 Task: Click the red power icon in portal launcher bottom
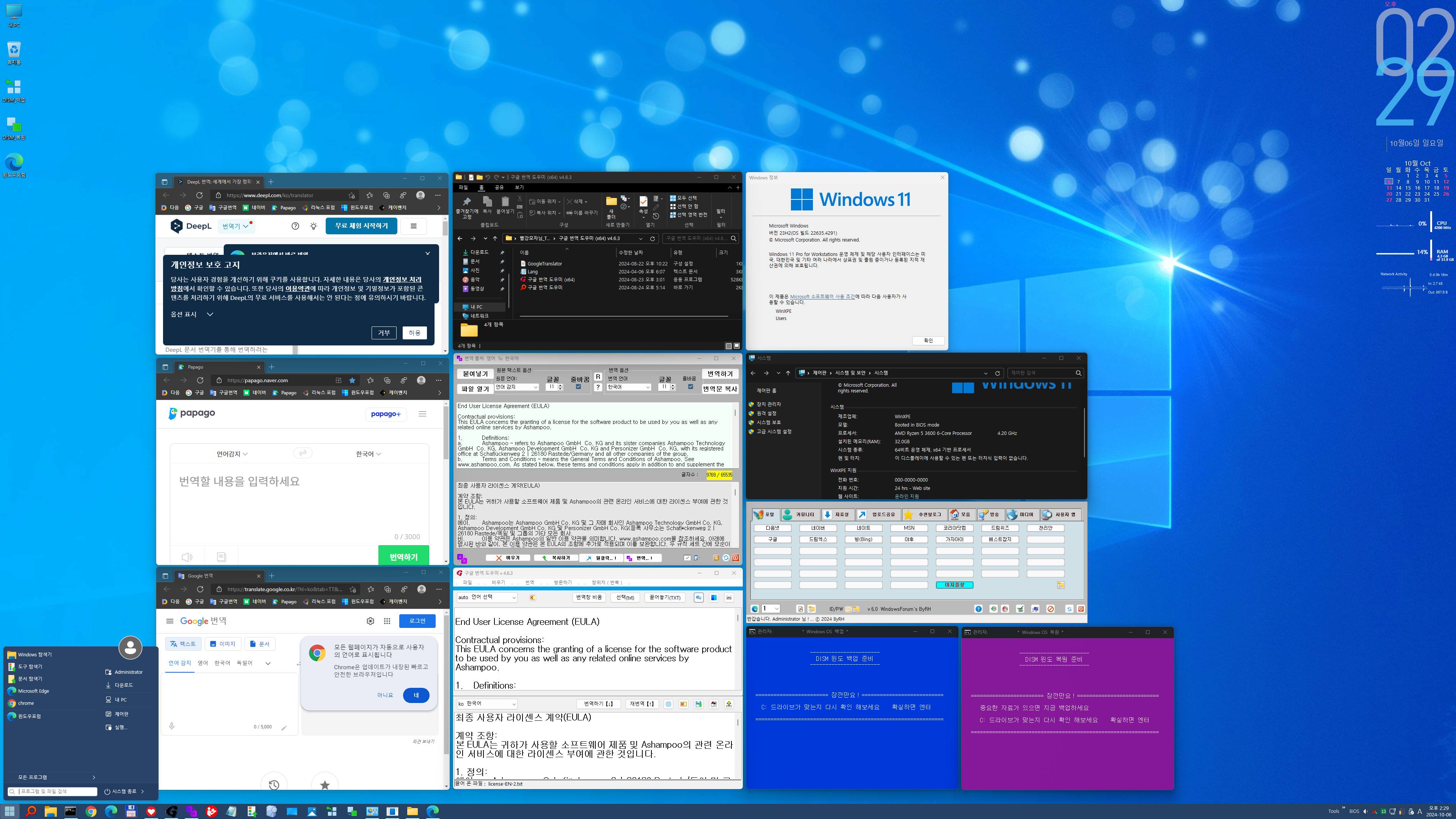[1081, 609]
